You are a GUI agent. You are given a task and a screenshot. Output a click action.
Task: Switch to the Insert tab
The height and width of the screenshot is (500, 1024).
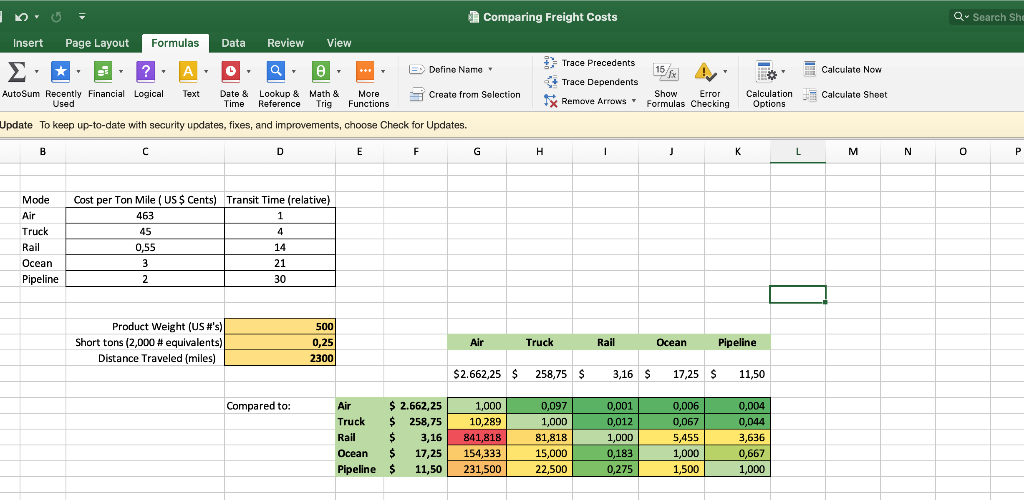tap(28, 43)
